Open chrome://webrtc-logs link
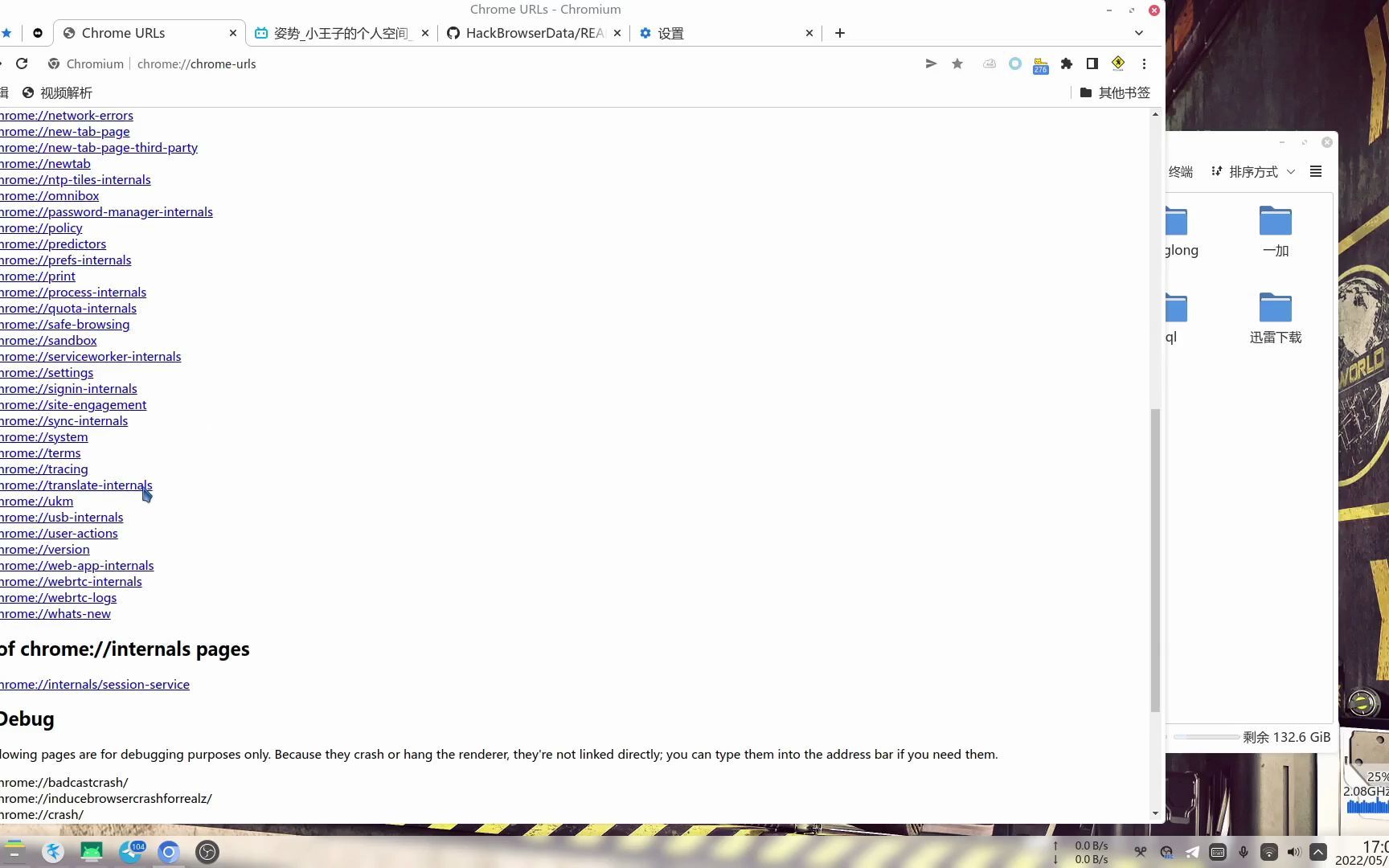The image size is (1389, 868). click(x=59, y=597)
